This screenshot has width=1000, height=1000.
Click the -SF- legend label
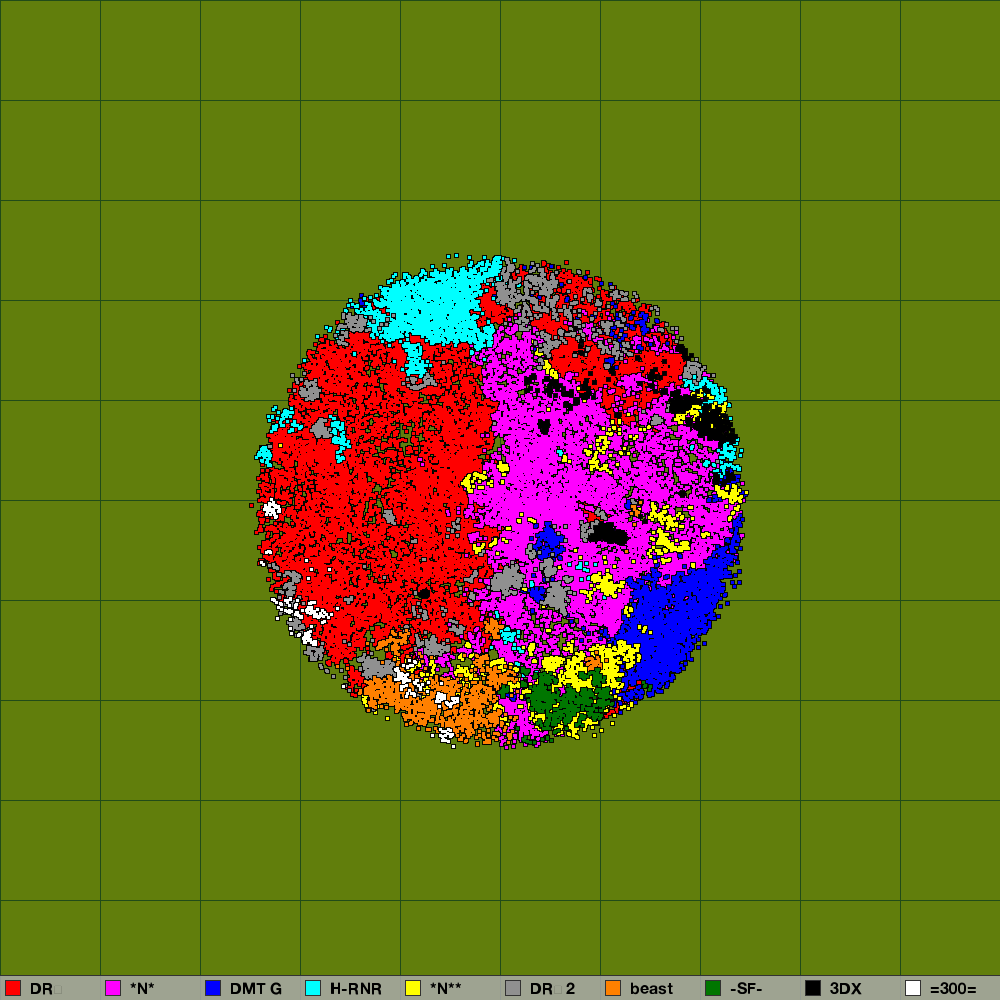click(x=746, y=989)
